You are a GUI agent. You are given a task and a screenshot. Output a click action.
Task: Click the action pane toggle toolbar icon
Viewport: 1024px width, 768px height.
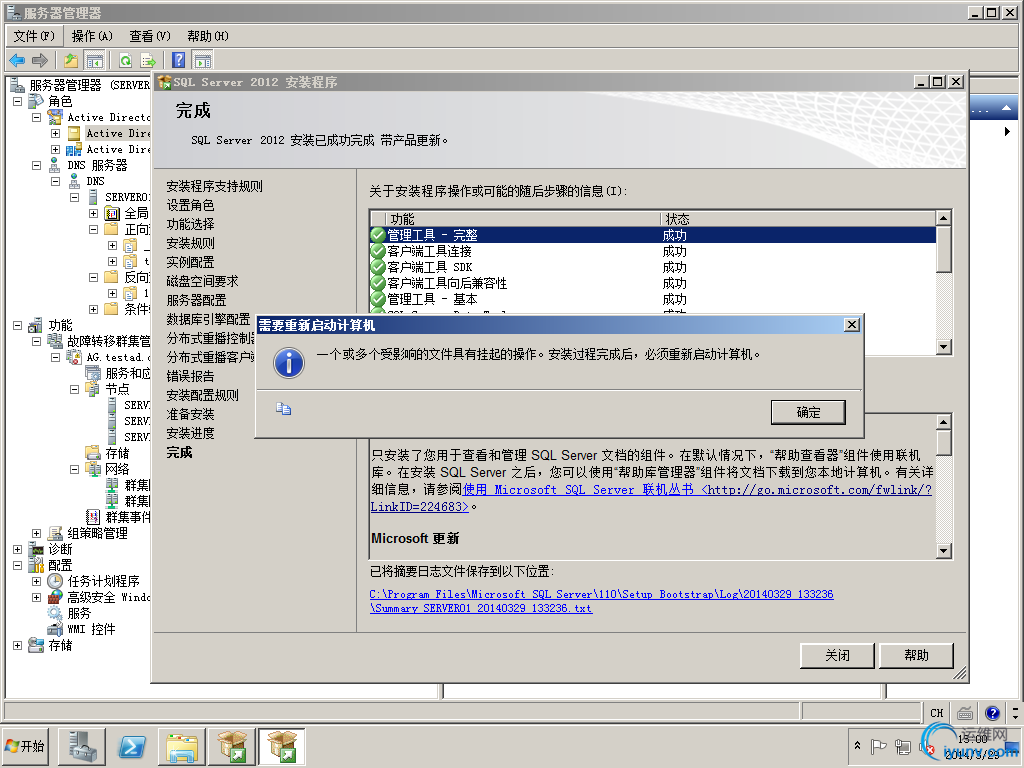coord(203,61)
